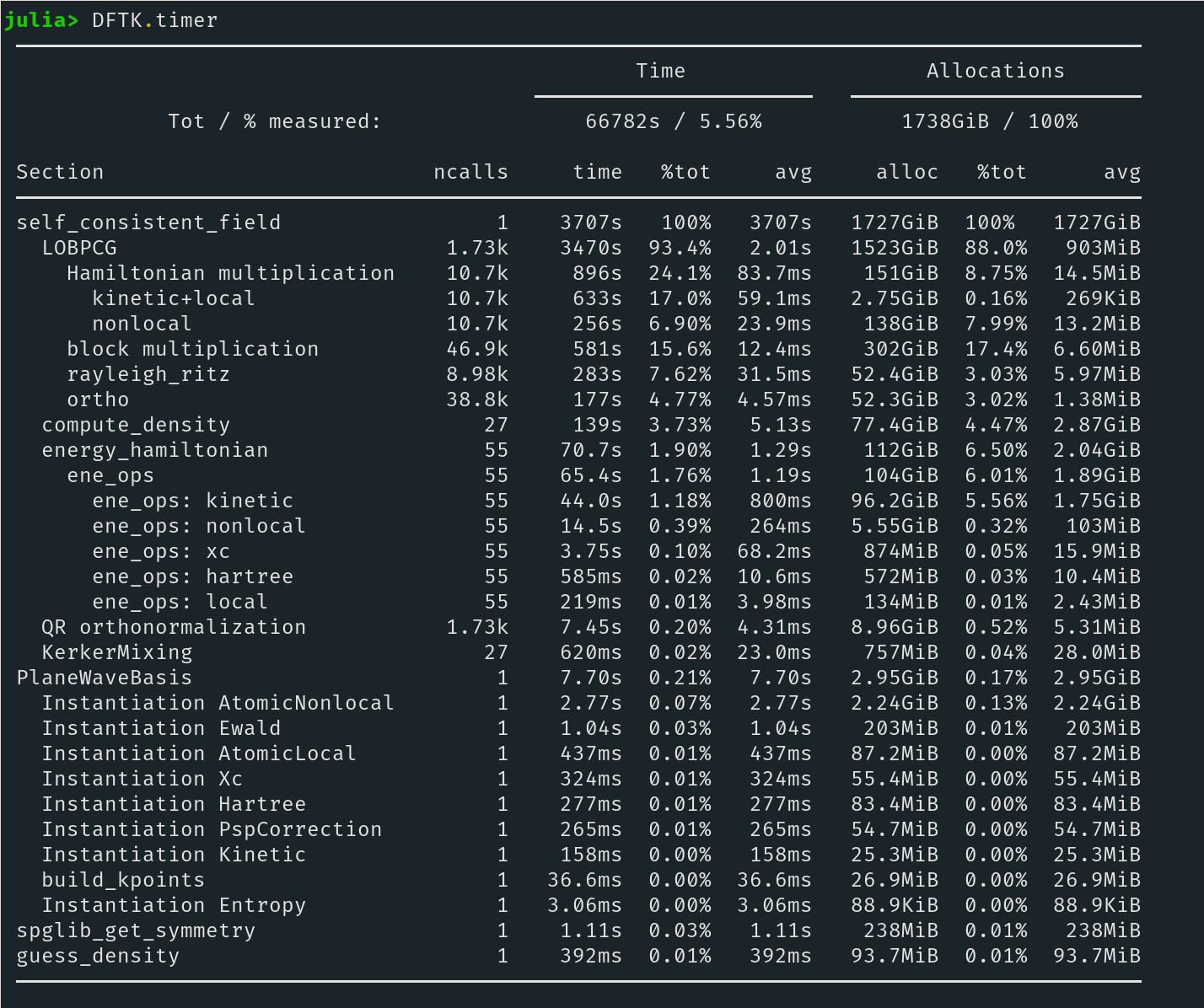The height and width of the screenshot is (1008, 1204).
Task: Click the guess_density row label
Action: pos(98,956)
